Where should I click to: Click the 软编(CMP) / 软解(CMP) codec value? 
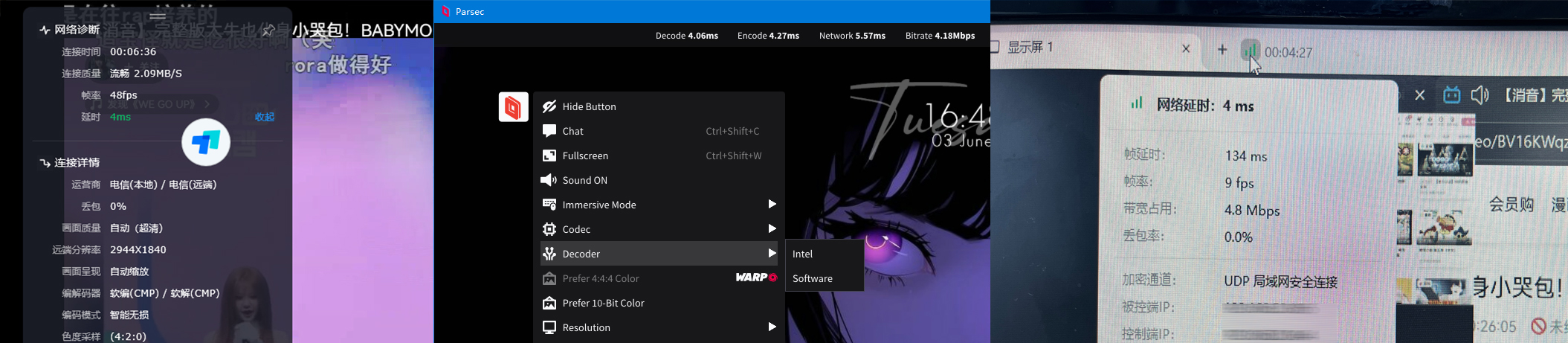[165, 293]
